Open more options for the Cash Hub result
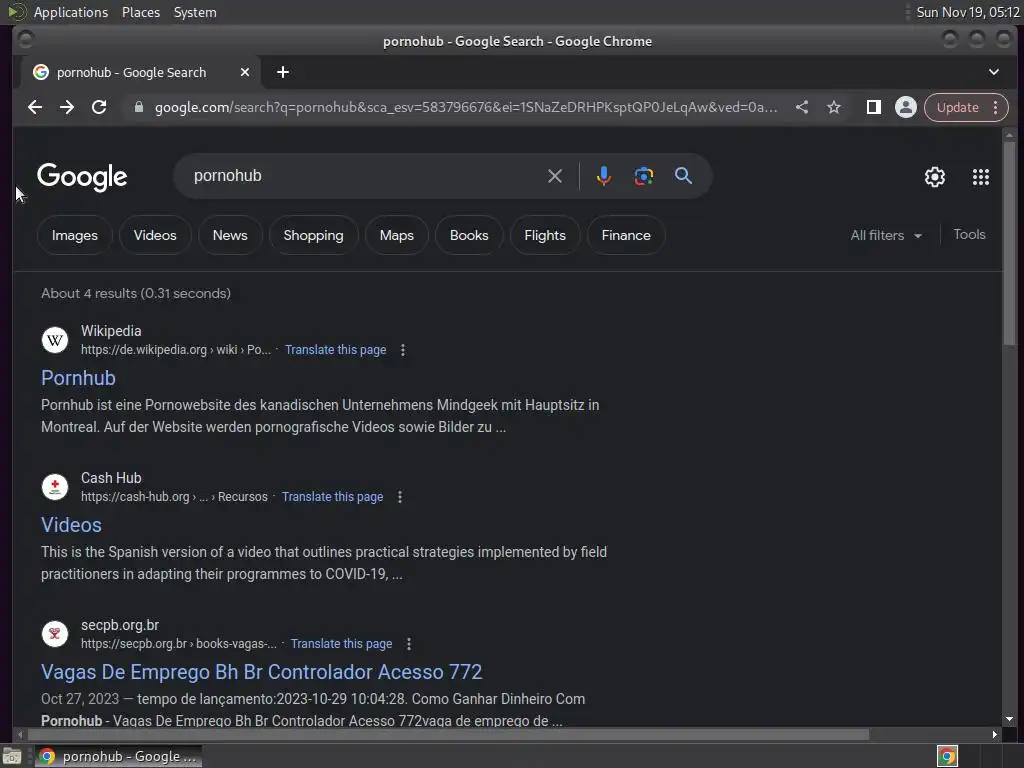This screenshot has width=1024, height=768. click(x=400, y=497)
